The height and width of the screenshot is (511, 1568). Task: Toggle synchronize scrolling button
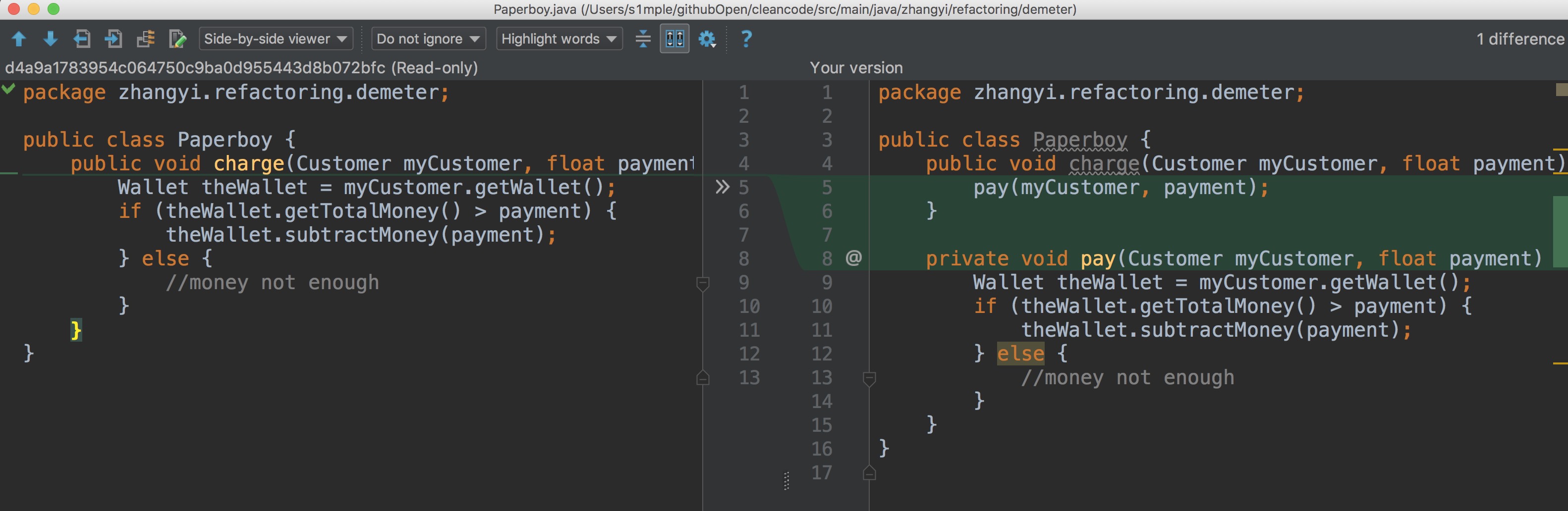coord(674,39)
